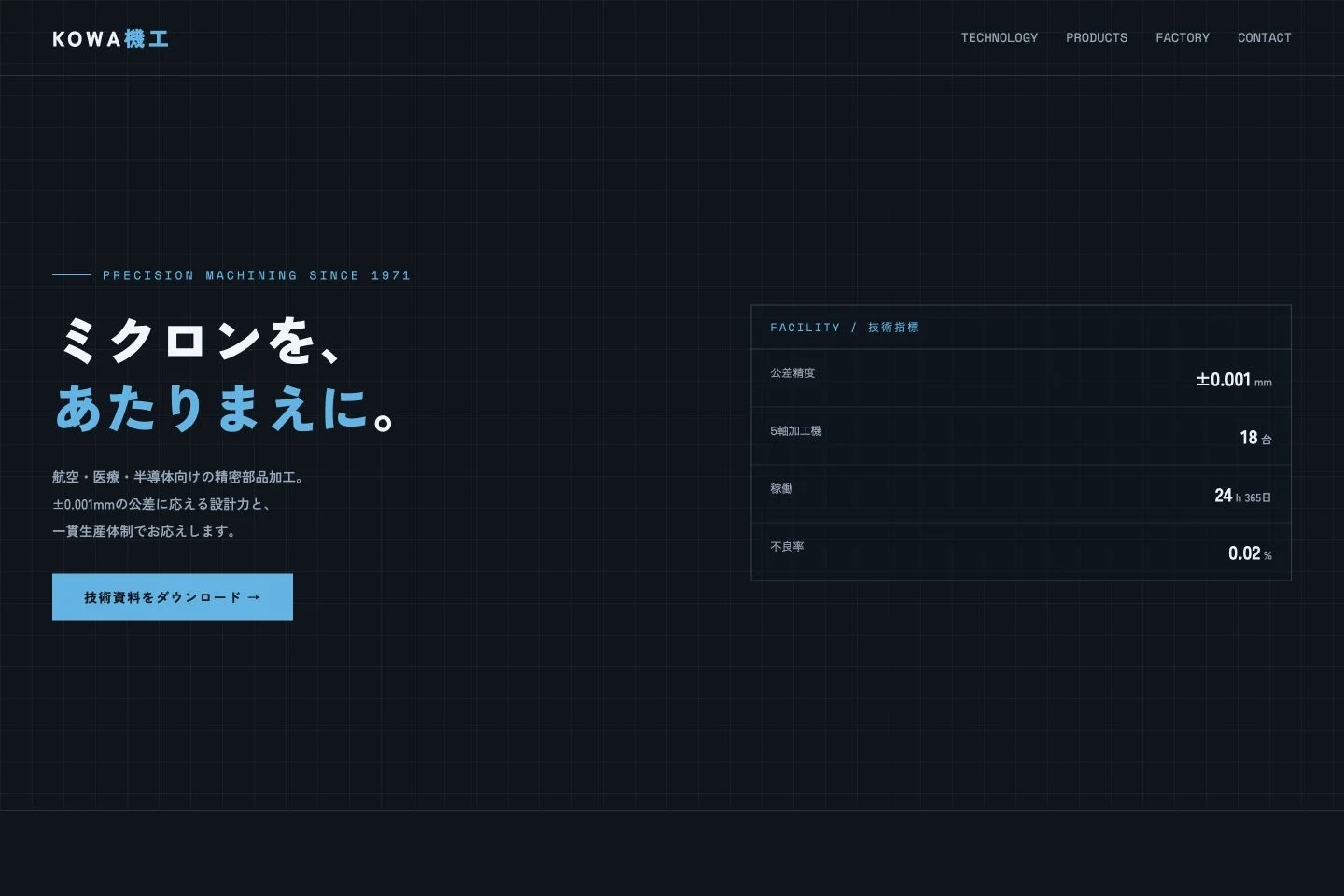This screenshot has width=1344, height=896.
Task: Select the 5軸加工機 row
Action: (x=1021, y=436)
